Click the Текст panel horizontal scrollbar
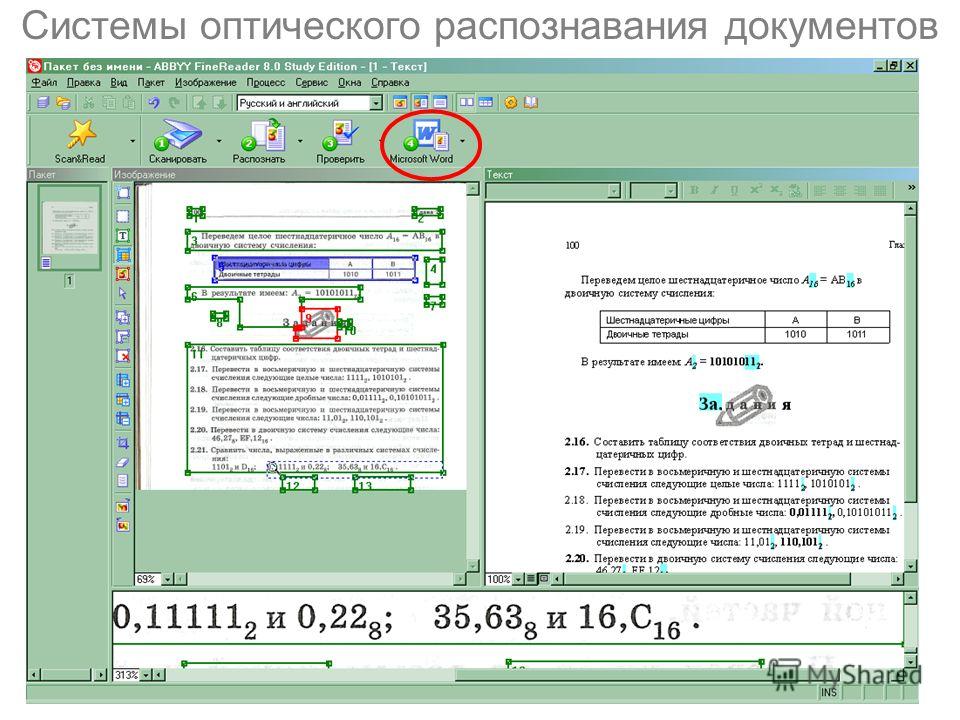Screen dimensions: 960x720 pyautogui.click(x=727, y=579)
